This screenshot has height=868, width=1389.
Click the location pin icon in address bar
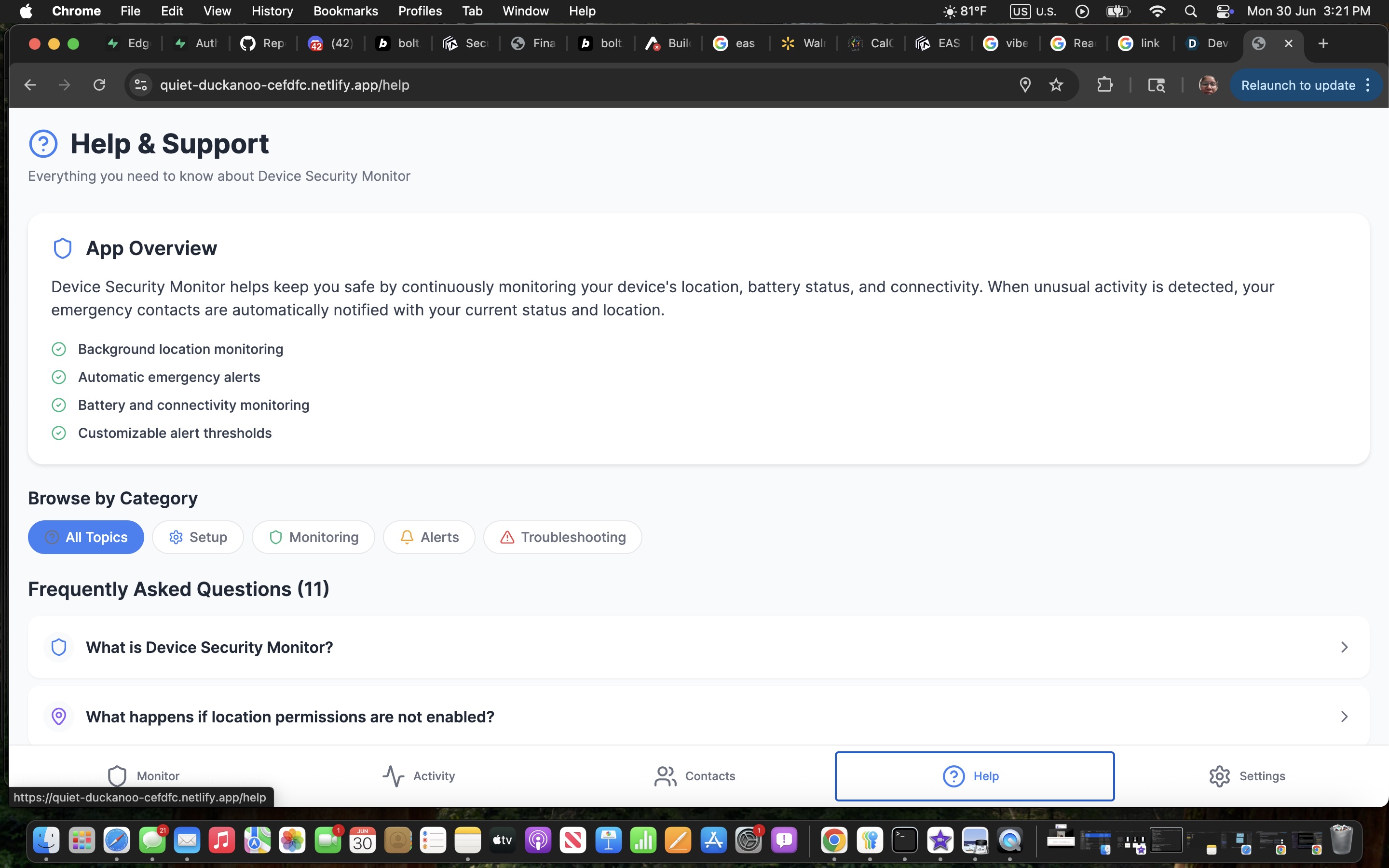(x=1024, y=85)
